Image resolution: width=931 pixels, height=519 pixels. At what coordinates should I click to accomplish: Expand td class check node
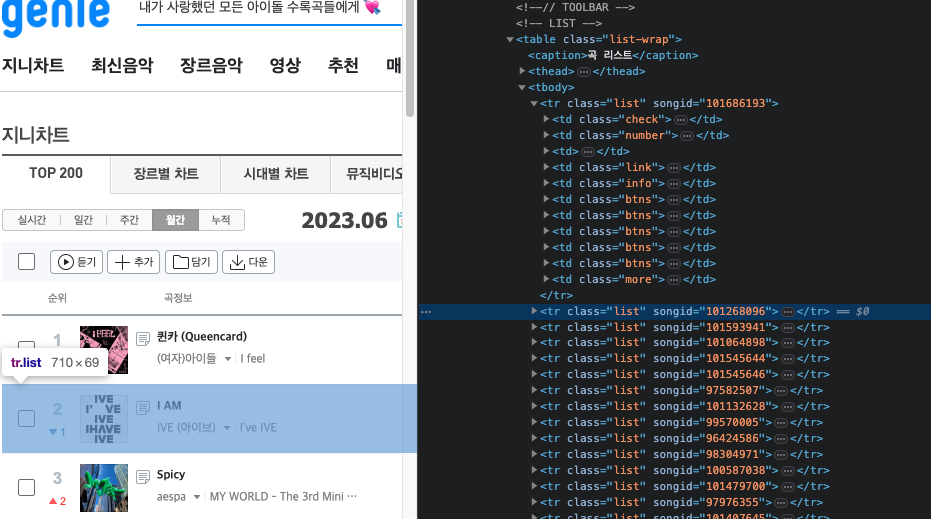tap(546, 119)
